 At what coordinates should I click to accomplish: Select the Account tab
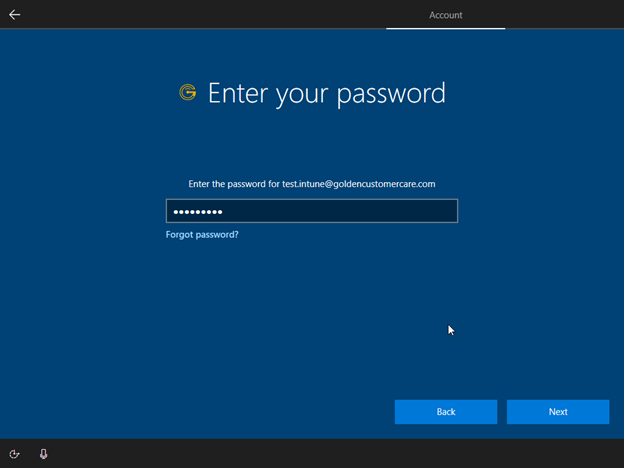coord(445,15)
